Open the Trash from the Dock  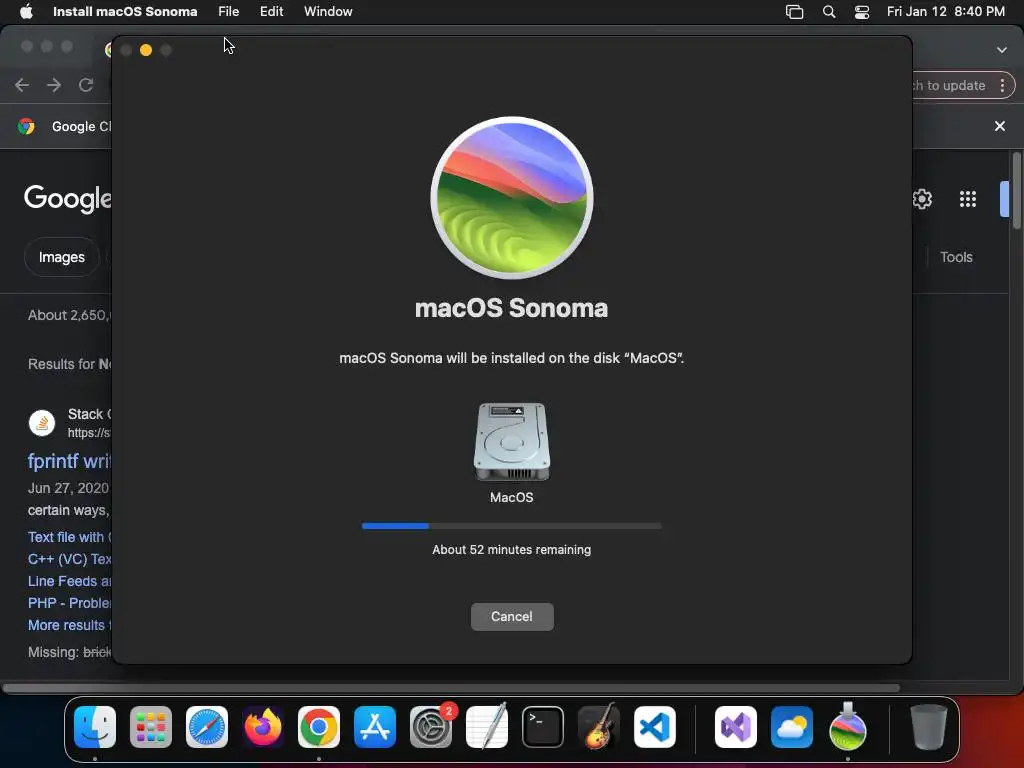[929, 726]
